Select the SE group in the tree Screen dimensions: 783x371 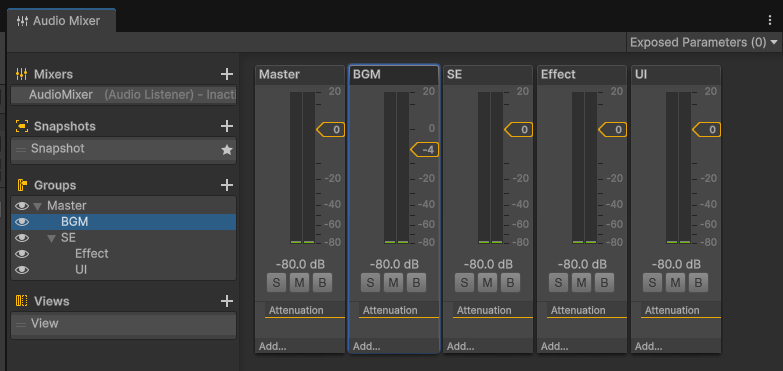coord(123,238)
